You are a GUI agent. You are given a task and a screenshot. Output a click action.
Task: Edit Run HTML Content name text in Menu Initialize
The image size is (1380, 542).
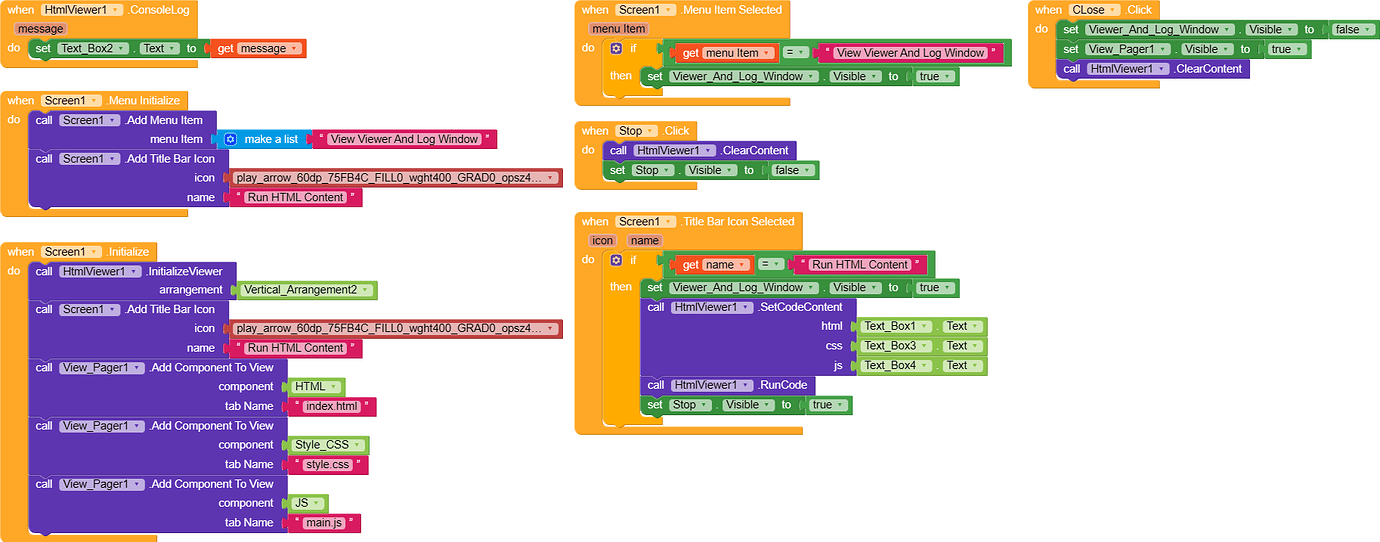pos(295,197)
